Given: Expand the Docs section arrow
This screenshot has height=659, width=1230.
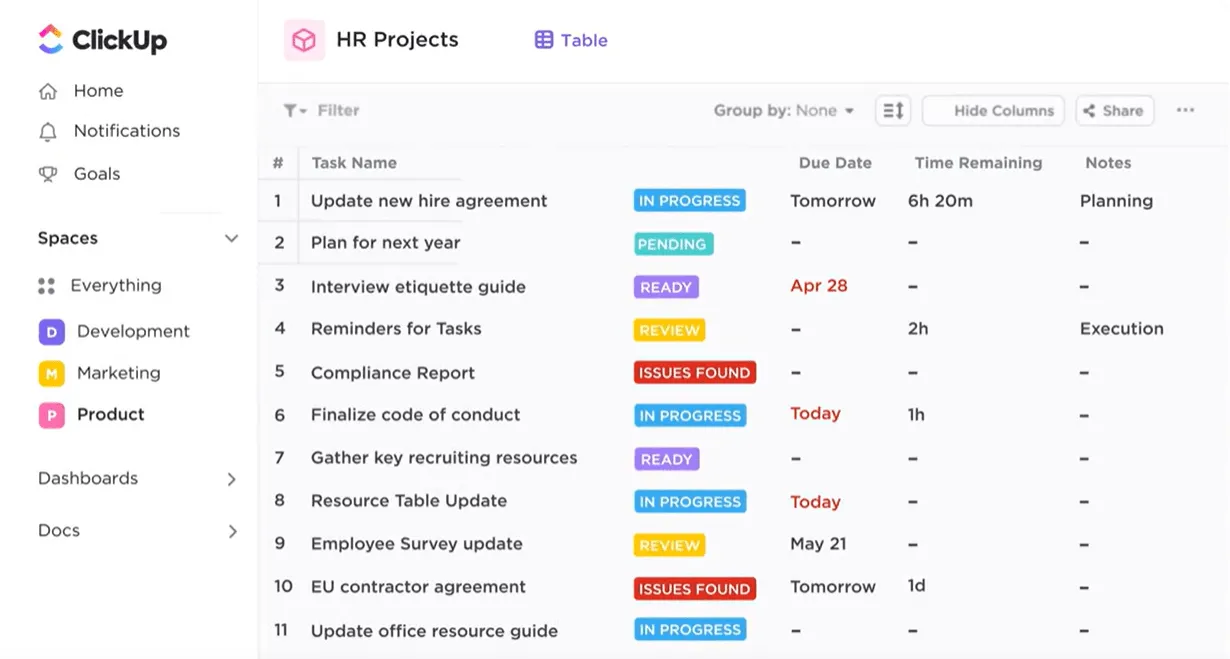Looking at the screenshot, I should 231,531.
